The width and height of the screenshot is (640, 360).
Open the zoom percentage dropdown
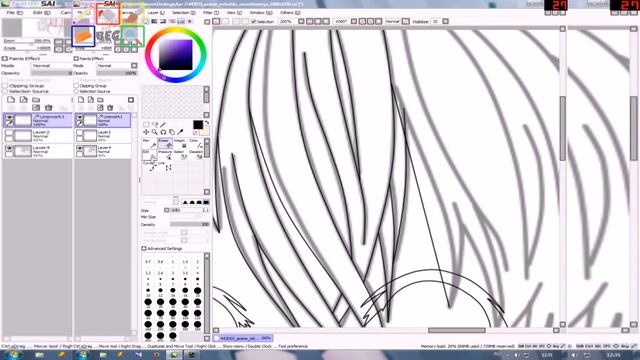(x=301, y=21)
